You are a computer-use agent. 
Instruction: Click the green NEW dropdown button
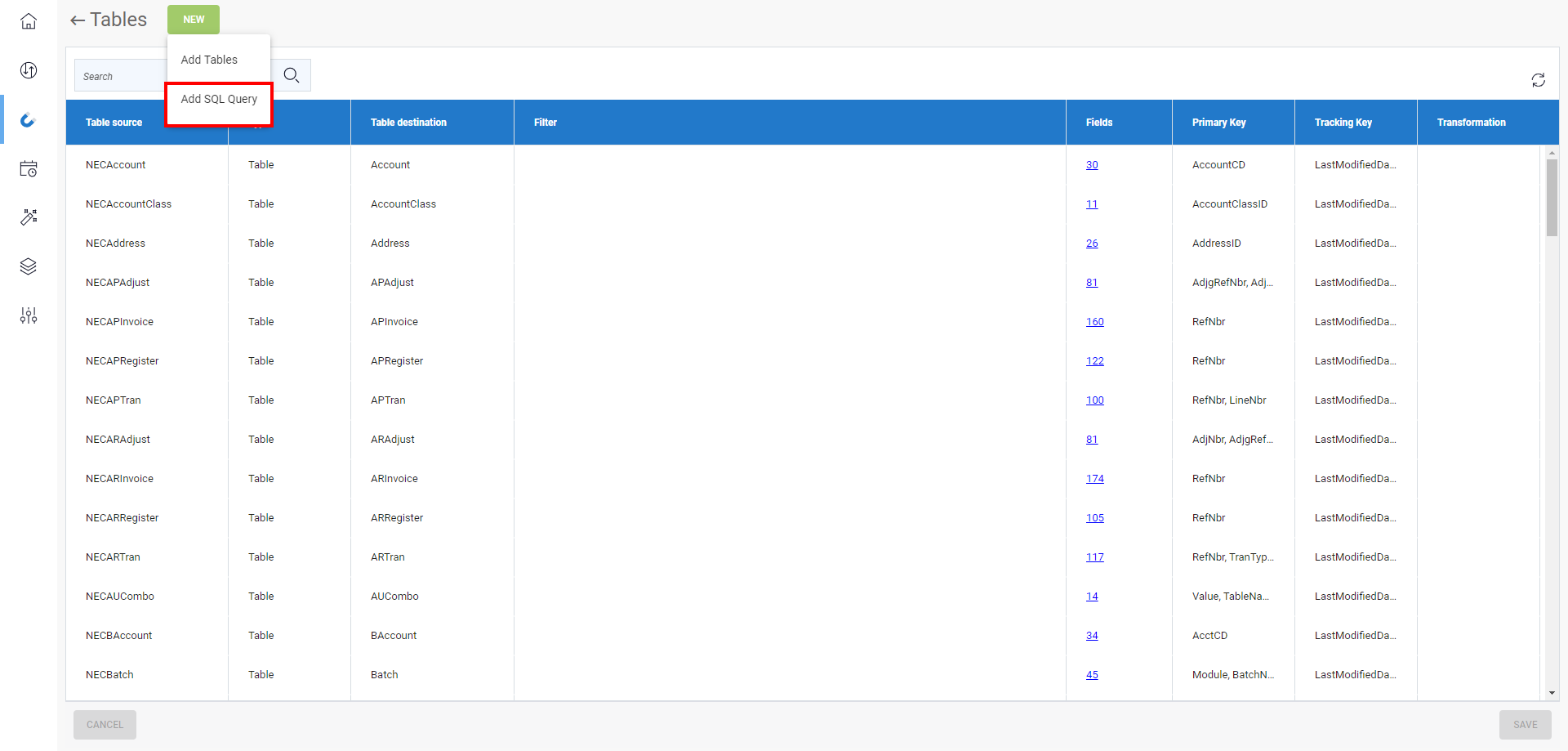pos(194,20)
